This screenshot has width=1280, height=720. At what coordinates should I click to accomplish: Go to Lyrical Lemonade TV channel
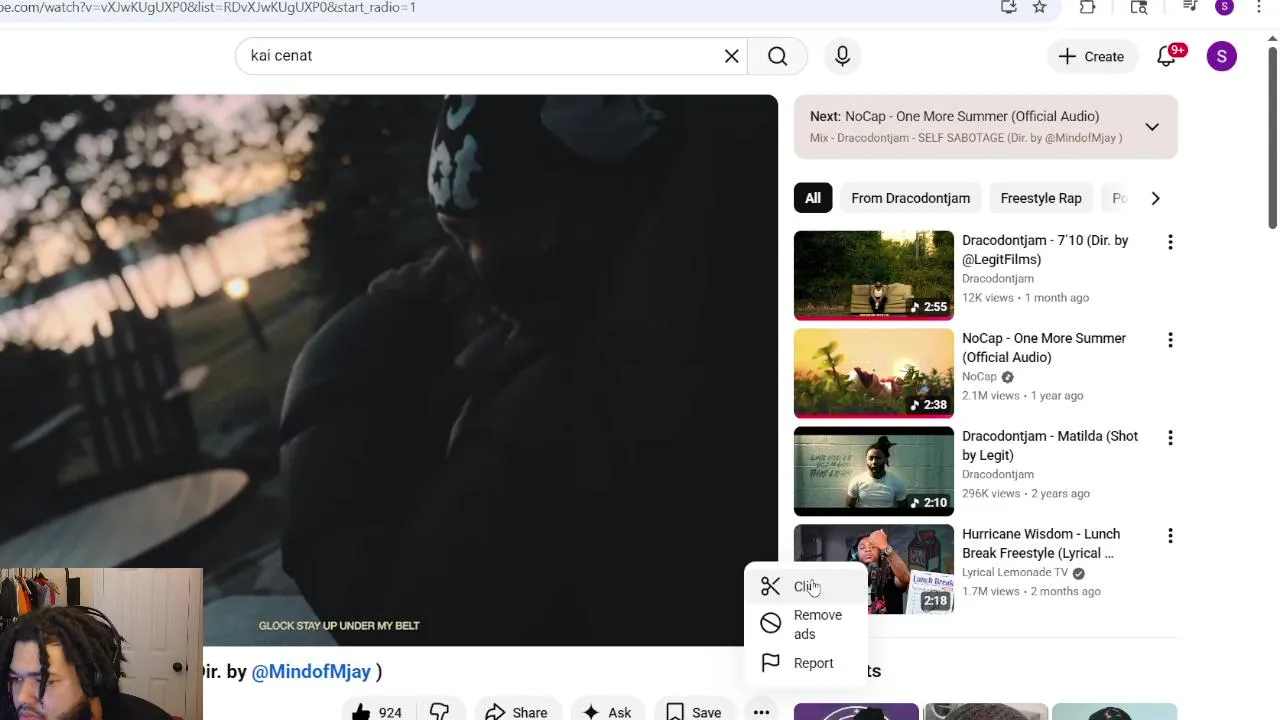pos(1015,572)
